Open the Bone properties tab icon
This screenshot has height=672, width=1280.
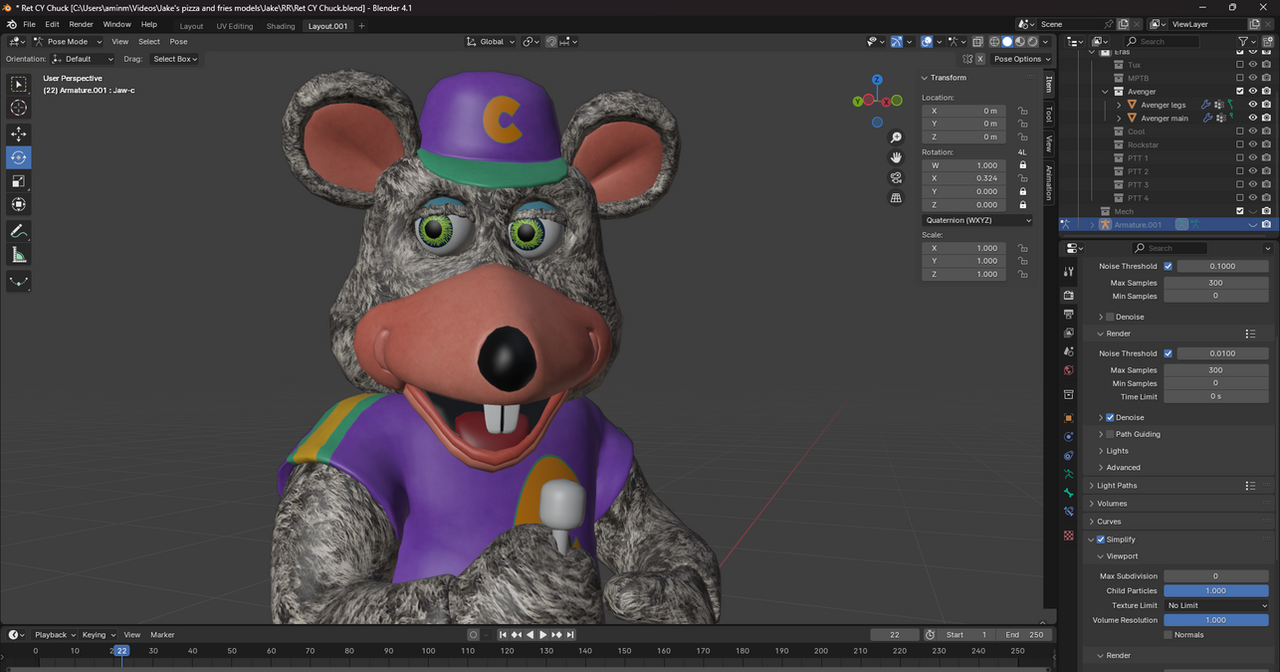click(1069, 492)
